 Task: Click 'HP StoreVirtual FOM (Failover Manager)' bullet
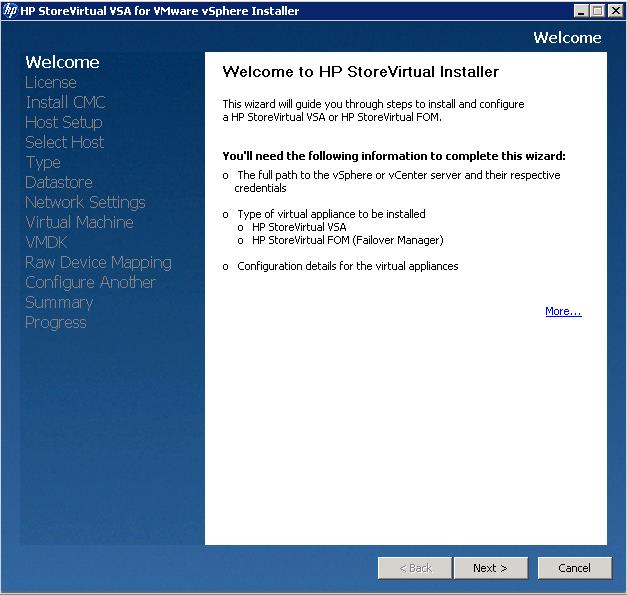[x=348, y=240]
